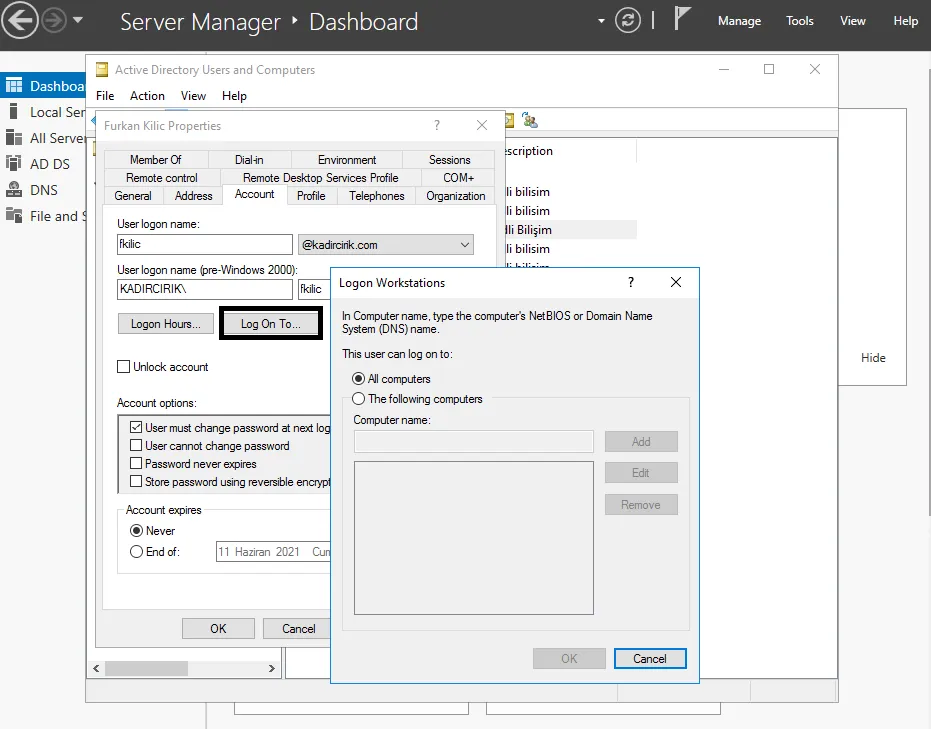Select End of account expiration option

[x=137, y=551]
